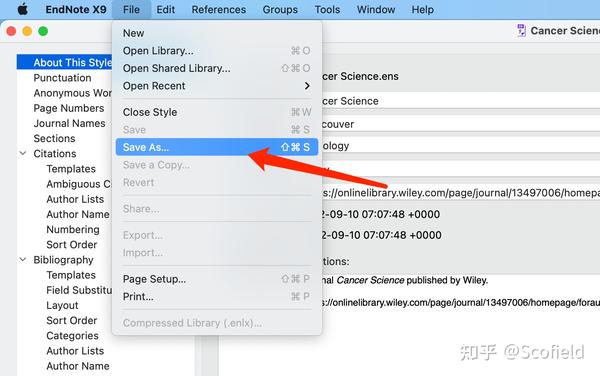Select Citations heading in sidebar

55,153
